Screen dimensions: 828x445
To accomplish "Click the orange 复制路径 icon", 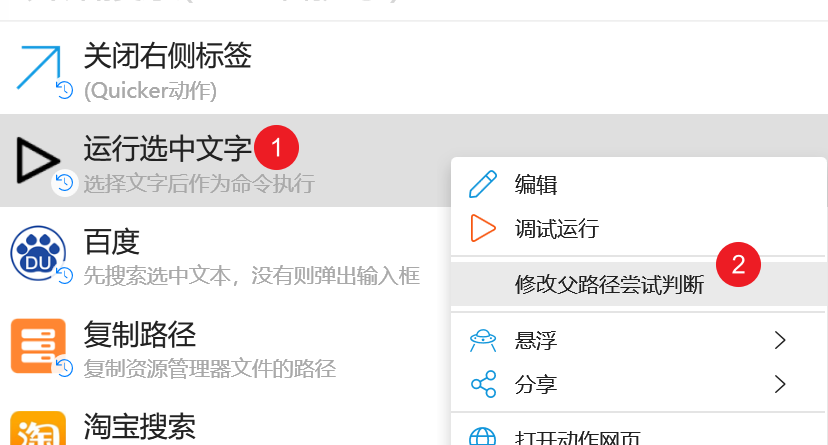I will pos(38,346).
